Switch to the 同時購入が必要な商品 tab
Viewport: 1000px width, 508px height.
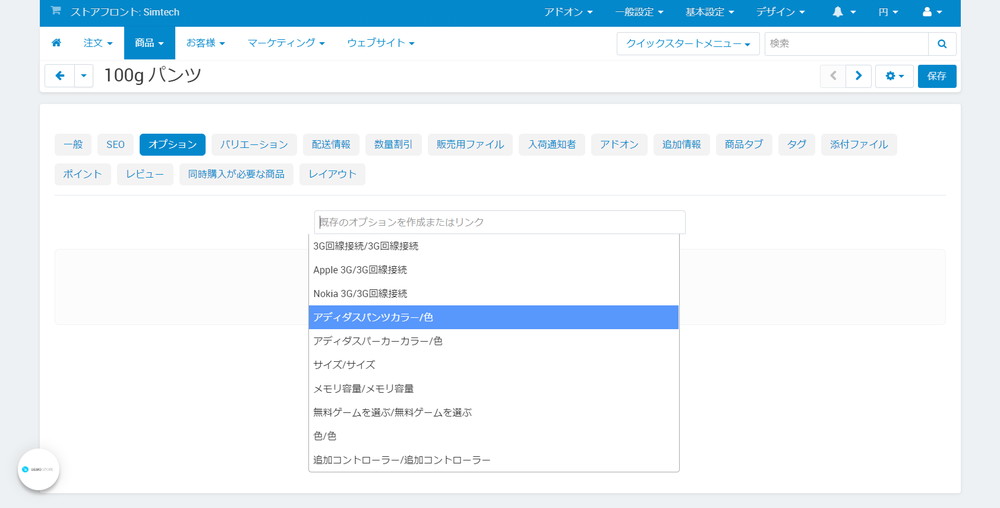[236, 175]
